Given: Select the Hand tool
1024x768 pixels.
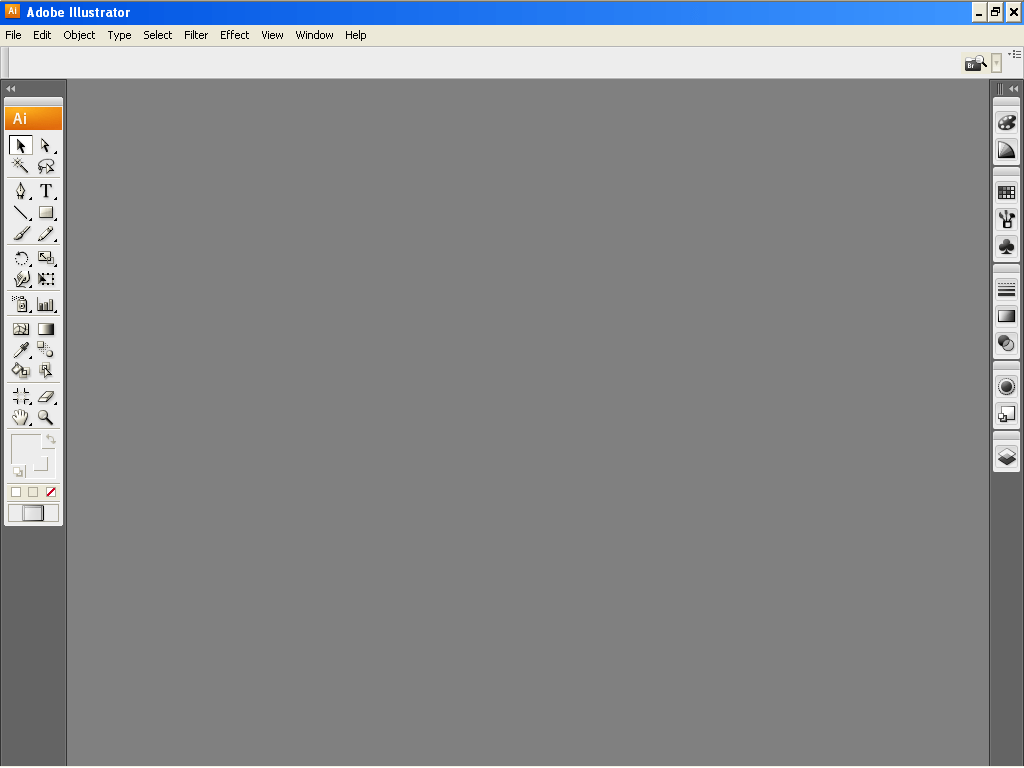Looking at the screenshot, I should (20, 417).
